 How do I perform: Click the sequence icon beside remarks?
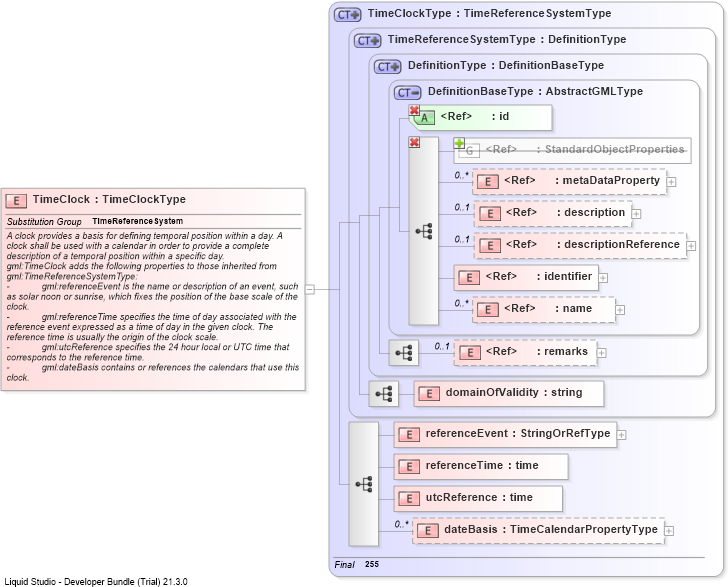coord(403,353)
